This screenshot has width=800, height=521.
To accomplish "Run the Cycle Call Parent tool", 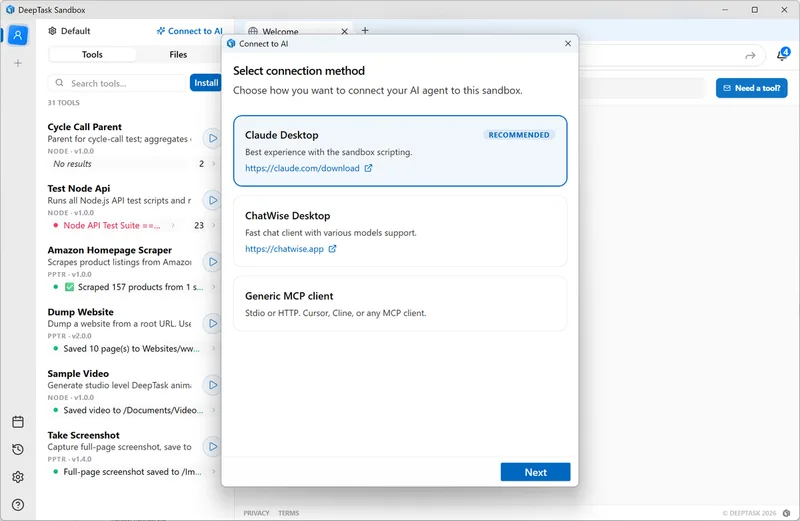I will click(x=212, y=138).
